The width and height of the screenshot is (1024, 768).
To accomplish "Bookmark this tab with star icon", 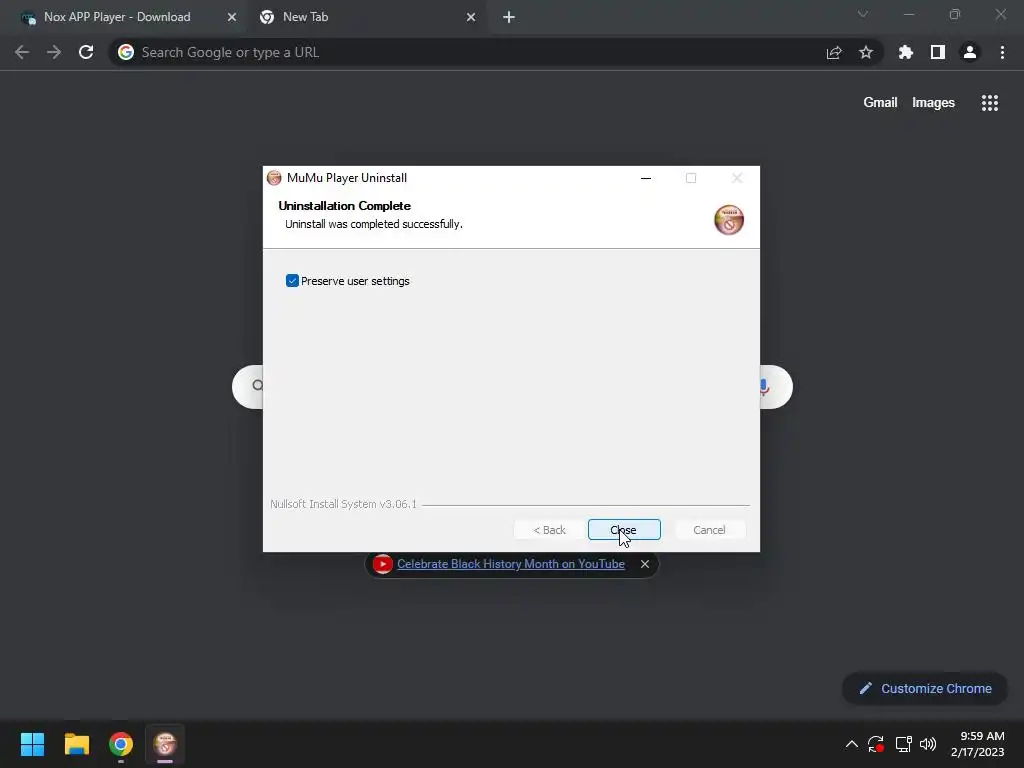I will [x=866, y=52].
